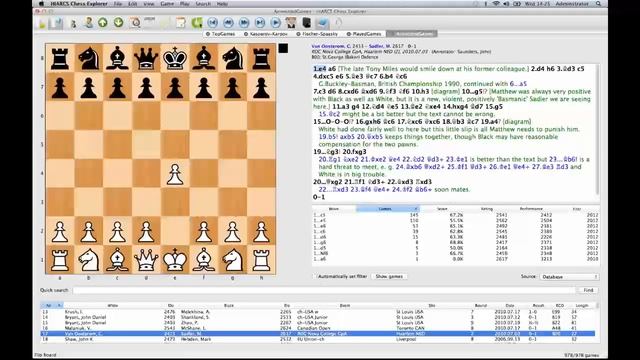Click the 15.Bc2 variation in notation
Viewport: 640px width, 360px height.
(x=329, y=114)
